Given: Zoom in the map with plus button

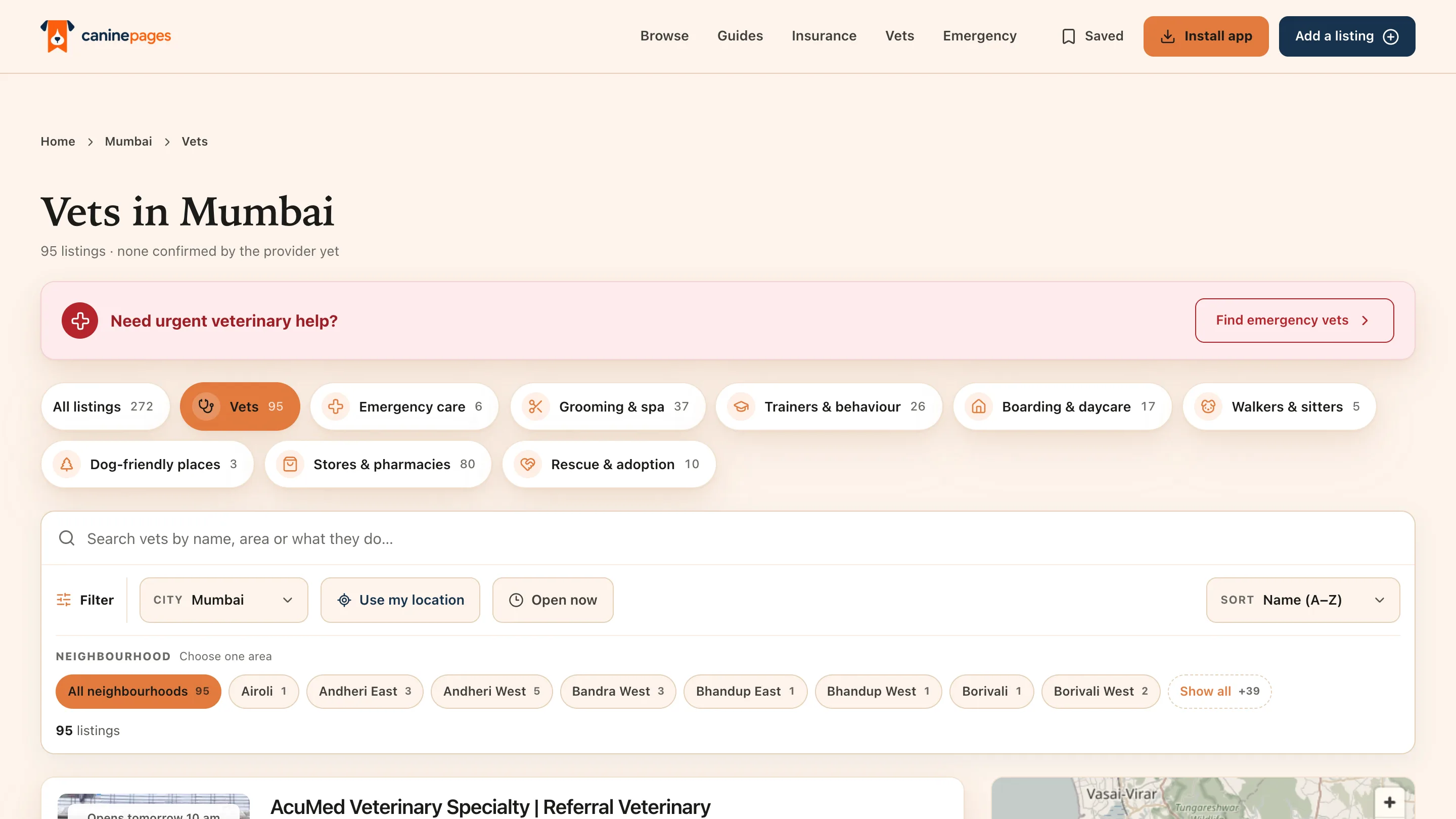Looking at the screenshot, I should (1390, 802).
